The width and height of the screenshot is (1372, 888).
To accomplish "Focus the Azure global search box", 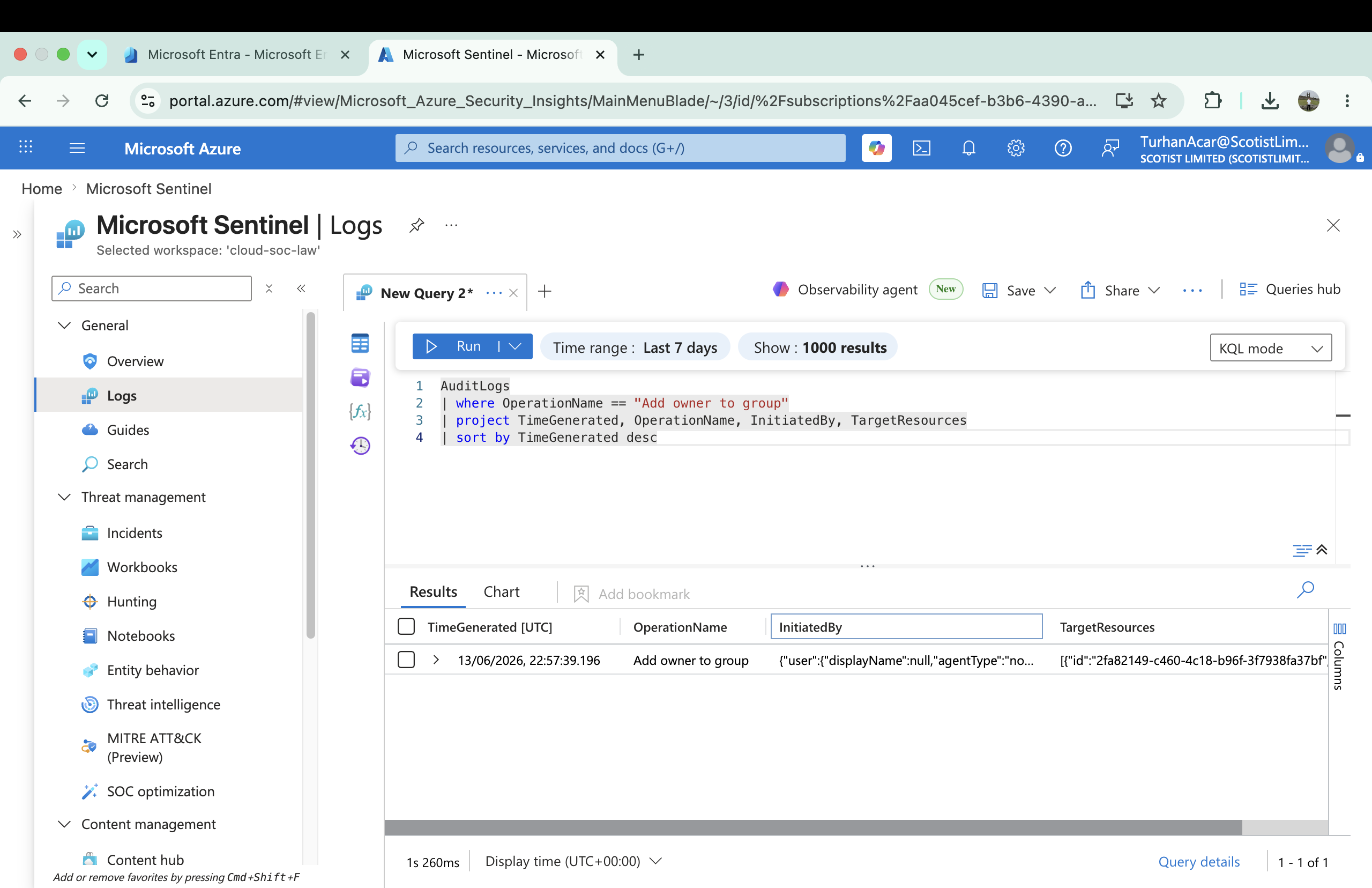I will (x=620, y=148).
